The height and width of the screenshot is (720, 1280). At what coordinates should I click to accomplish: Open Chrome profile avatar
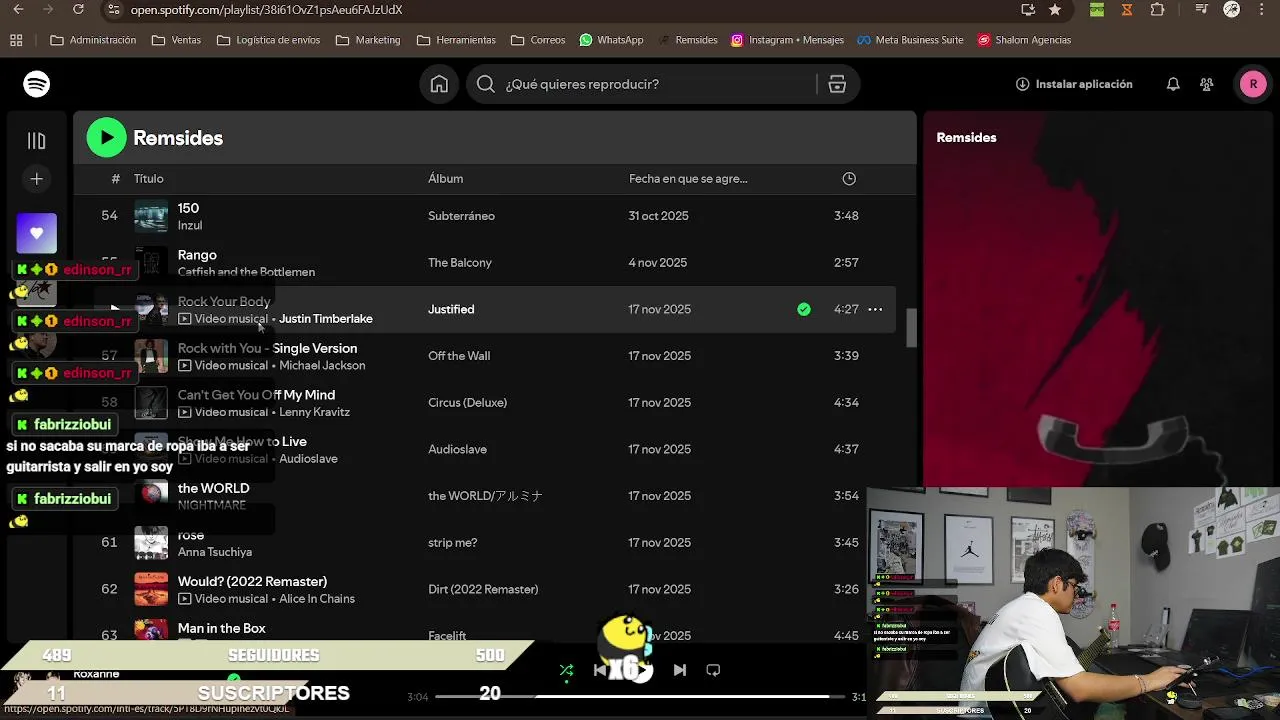[1232, 9]
